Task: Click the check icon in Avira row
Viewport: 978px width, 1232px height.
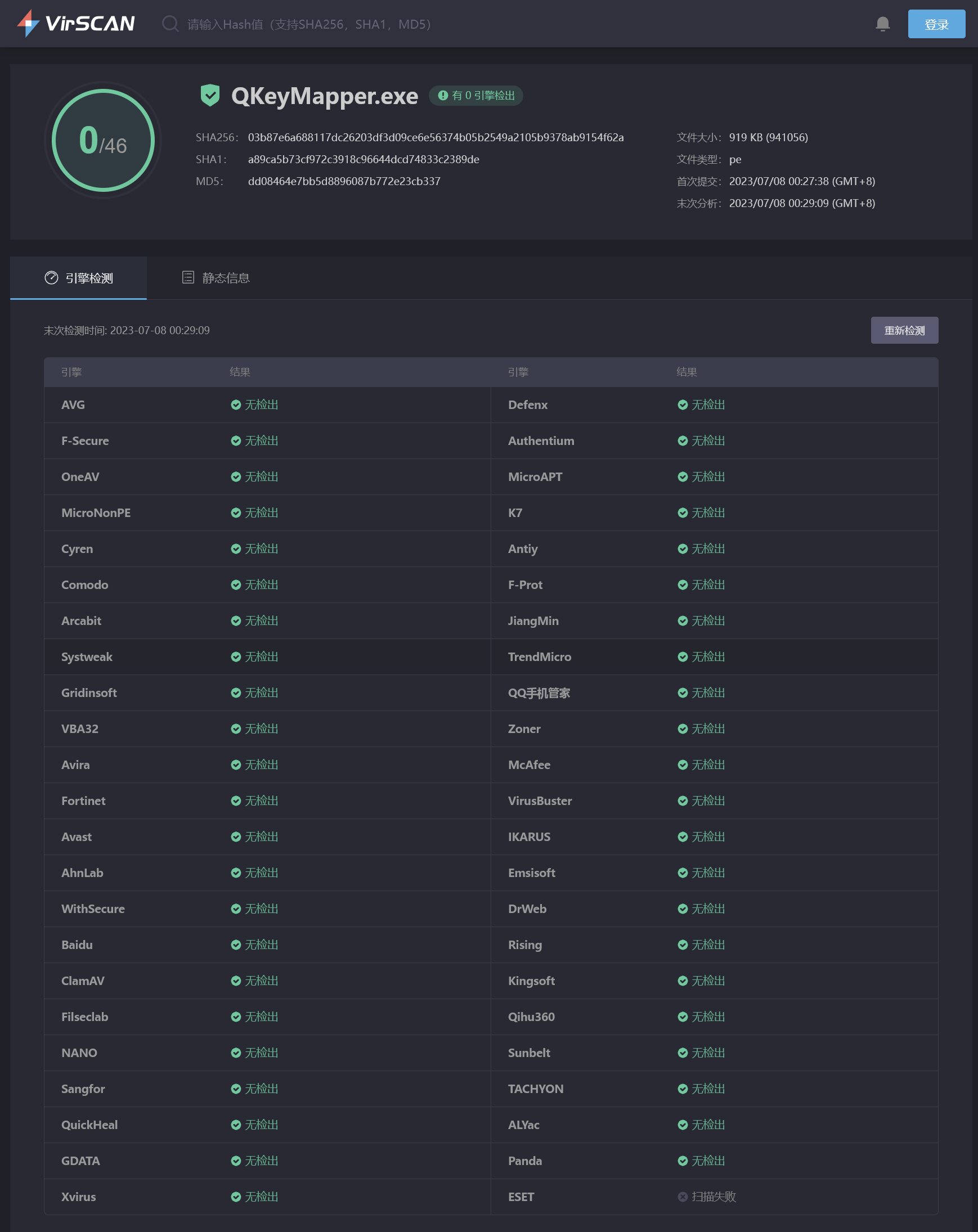Action: [x=236, y=765]
